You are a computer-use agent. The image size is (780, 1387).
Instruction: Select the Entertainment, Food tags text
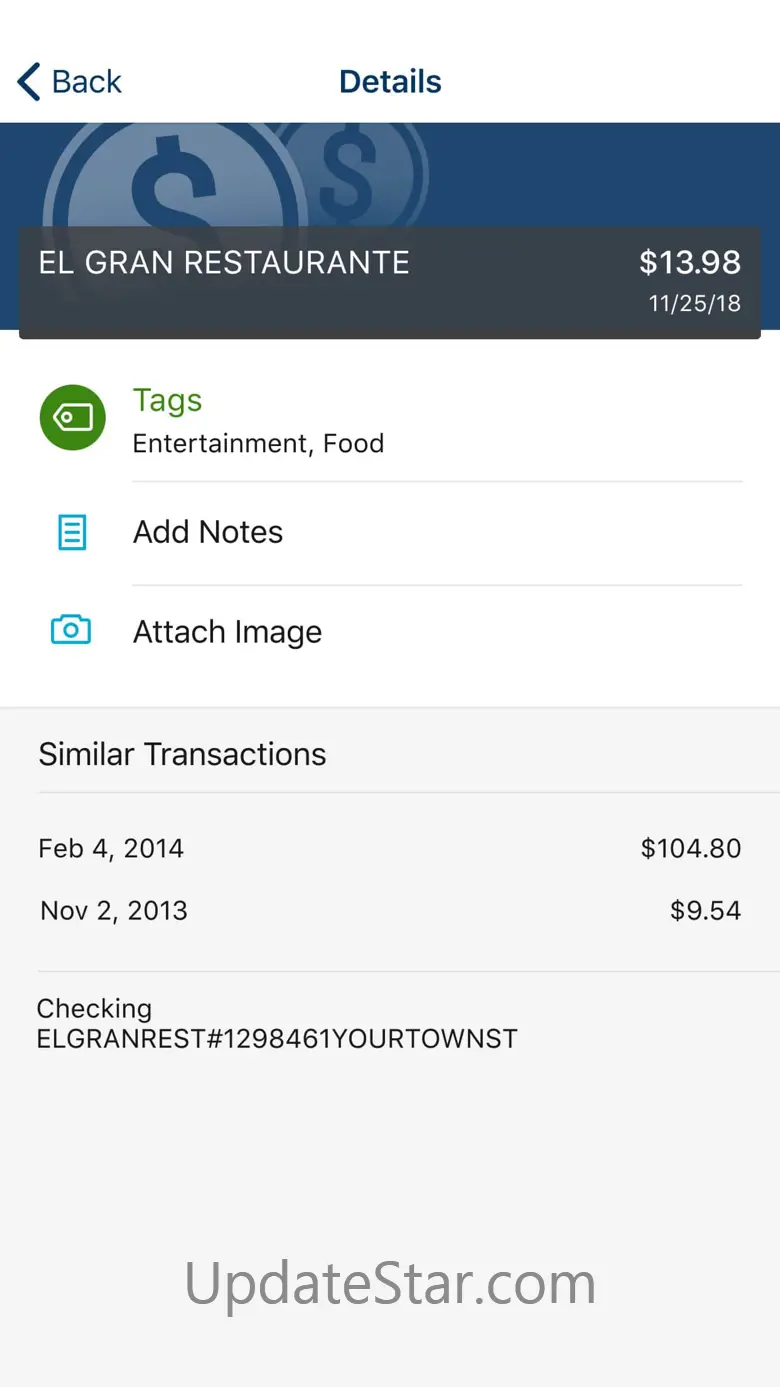click(x=258, y=444)
